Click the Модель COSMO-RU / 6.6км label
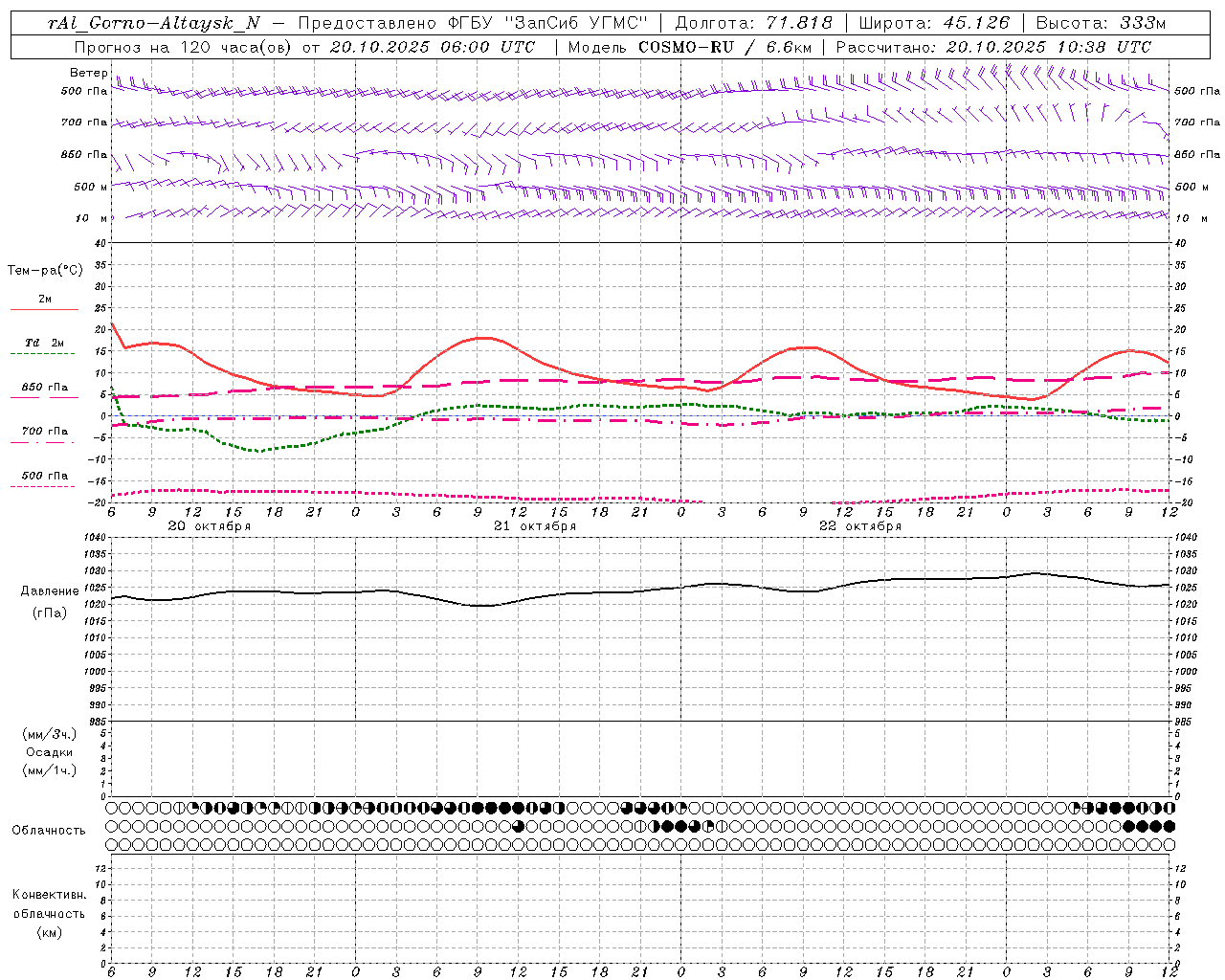Screen dimensions: 1225x980 [x=689, y=47]
